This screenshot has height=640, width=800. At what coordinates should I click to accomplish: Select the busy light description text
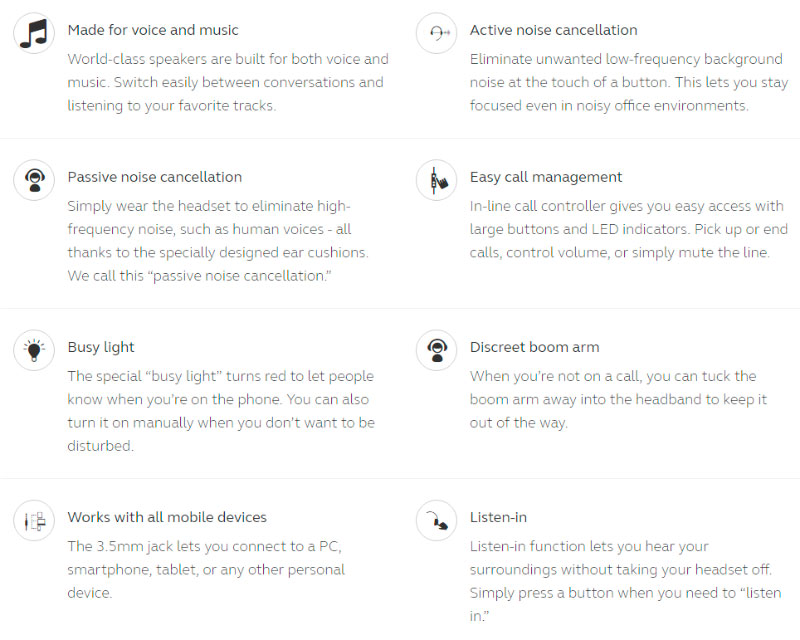221,411
